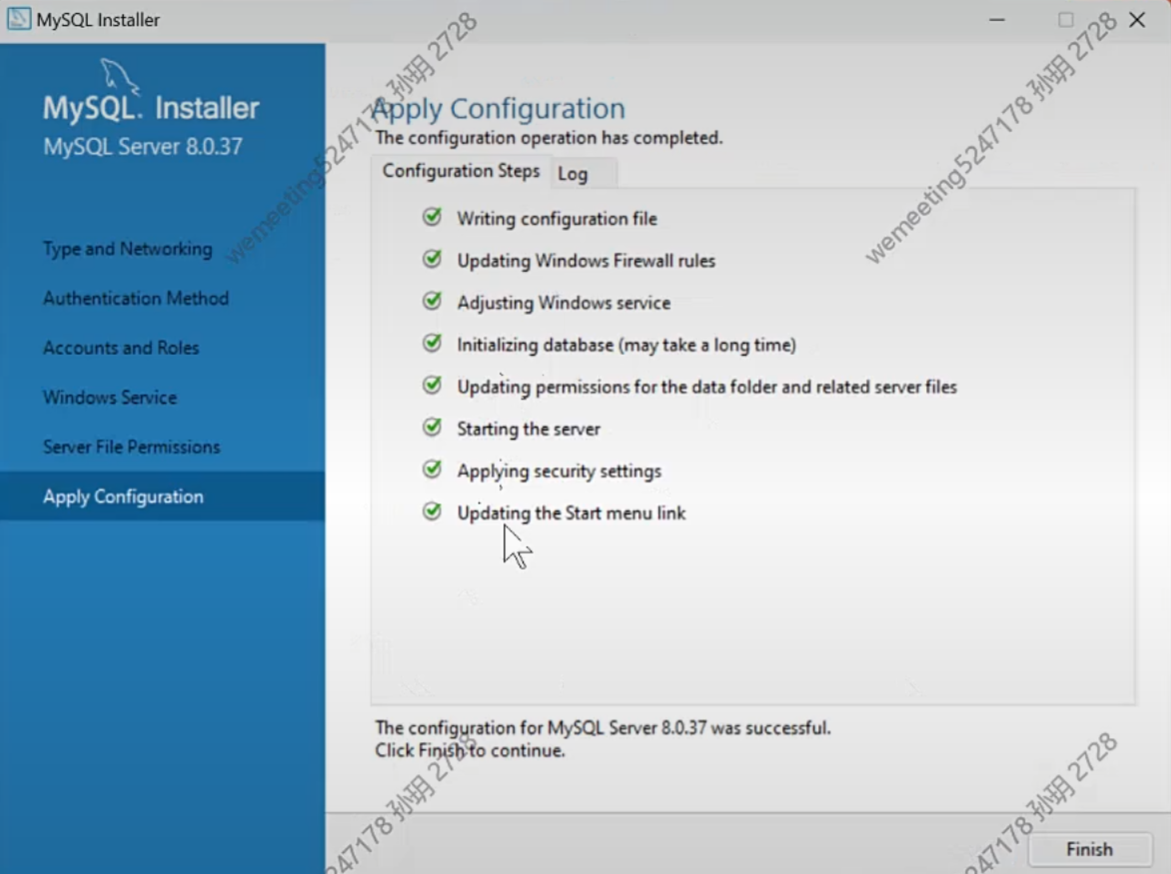Click green check beside Starting the server
Image resolution: width=1171 pixels, height=874 pixels.
[x=432, y=427]
